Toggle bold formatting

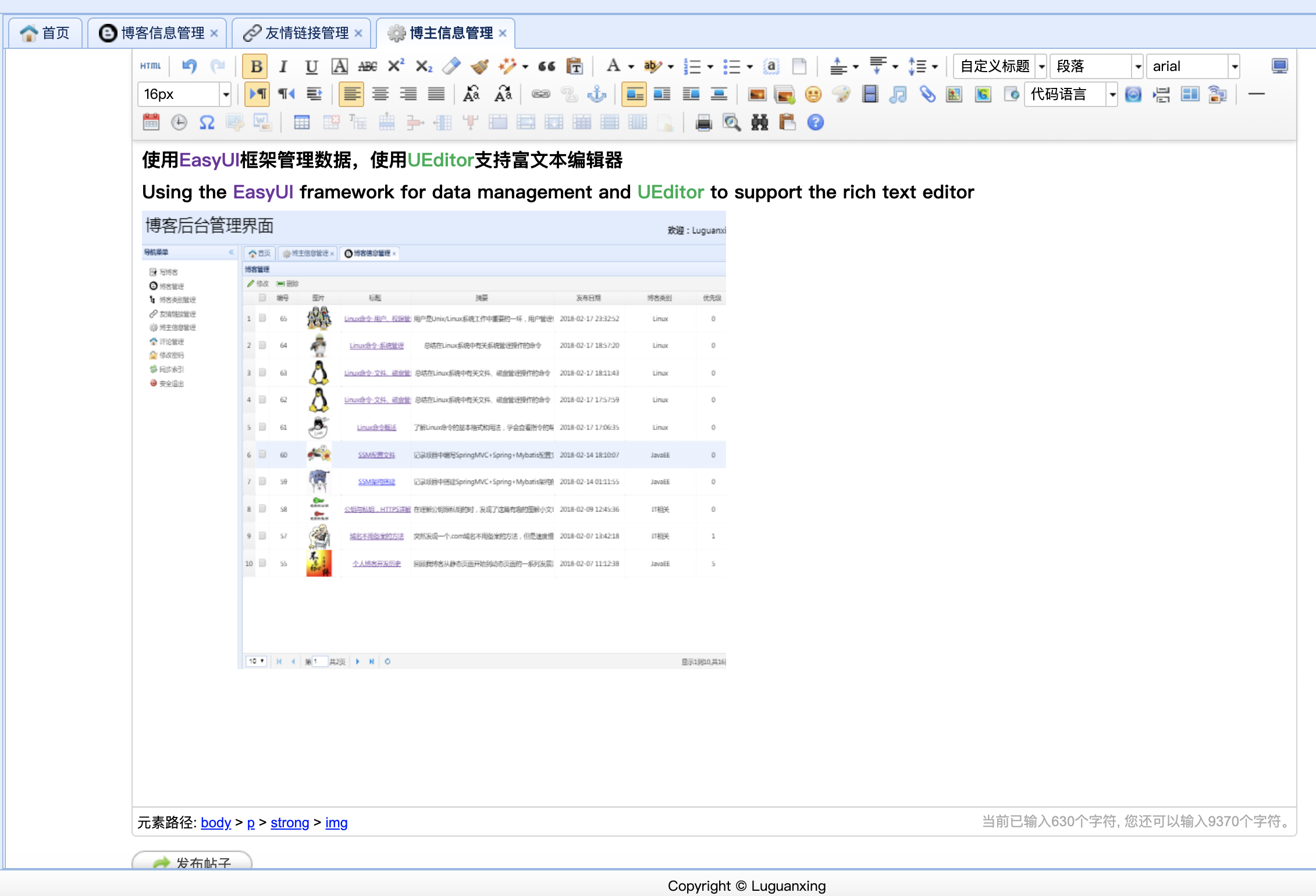click(x=255, y=66)
